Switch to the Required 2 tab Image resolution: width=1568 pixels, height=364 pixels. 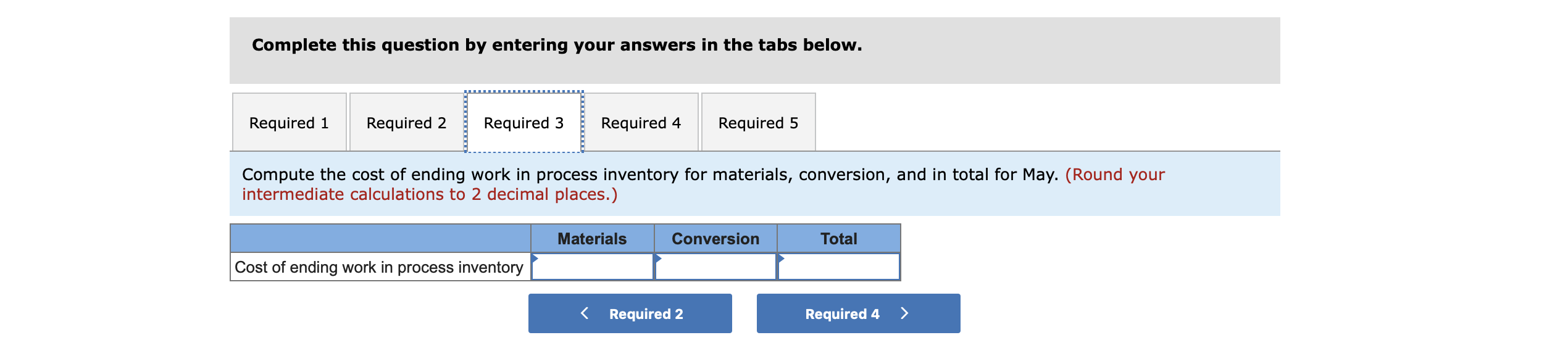(x=406, y=122)
